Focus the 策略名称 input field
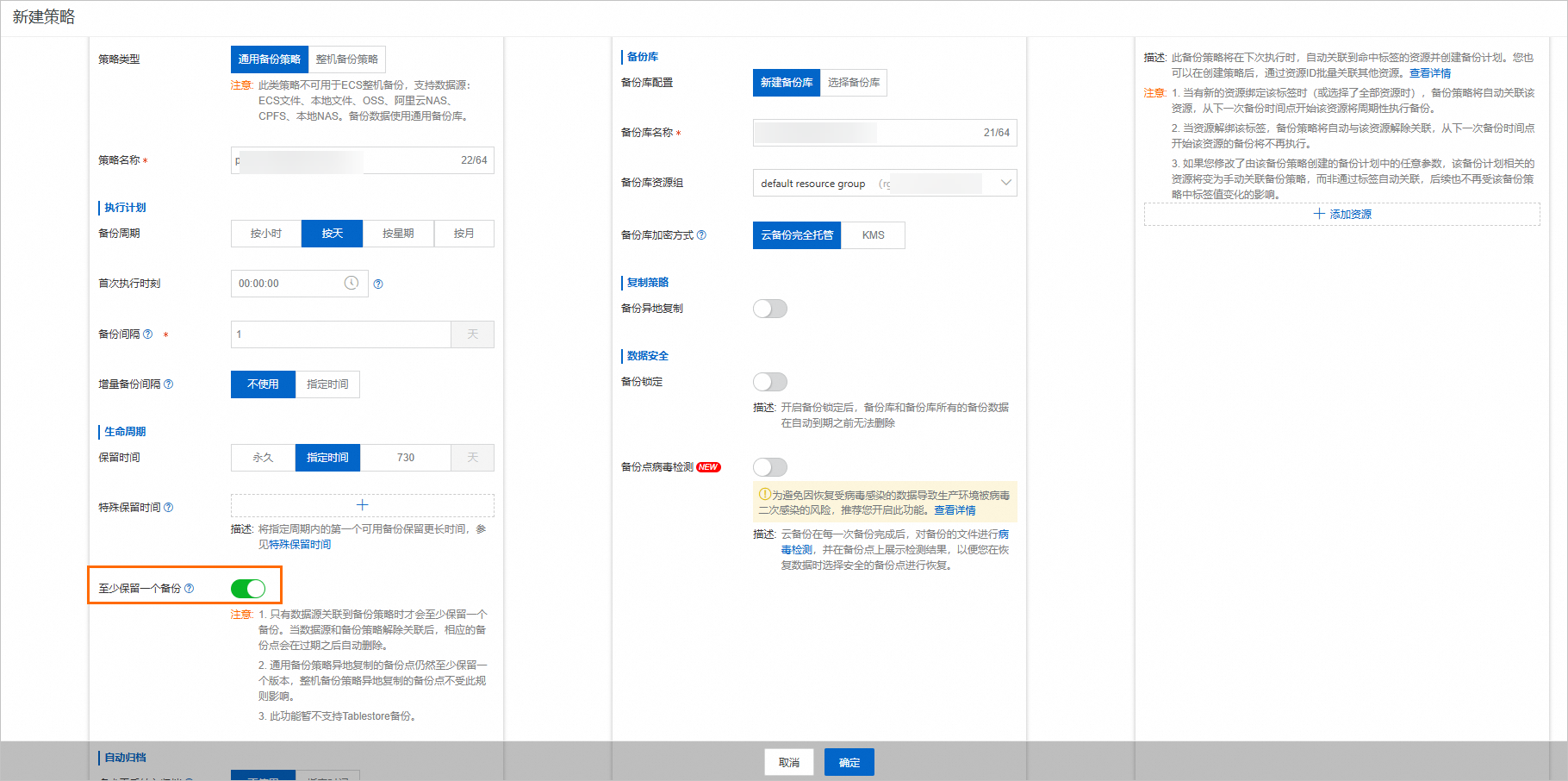Screen dimensions: 1568x781 coord(363,160)
